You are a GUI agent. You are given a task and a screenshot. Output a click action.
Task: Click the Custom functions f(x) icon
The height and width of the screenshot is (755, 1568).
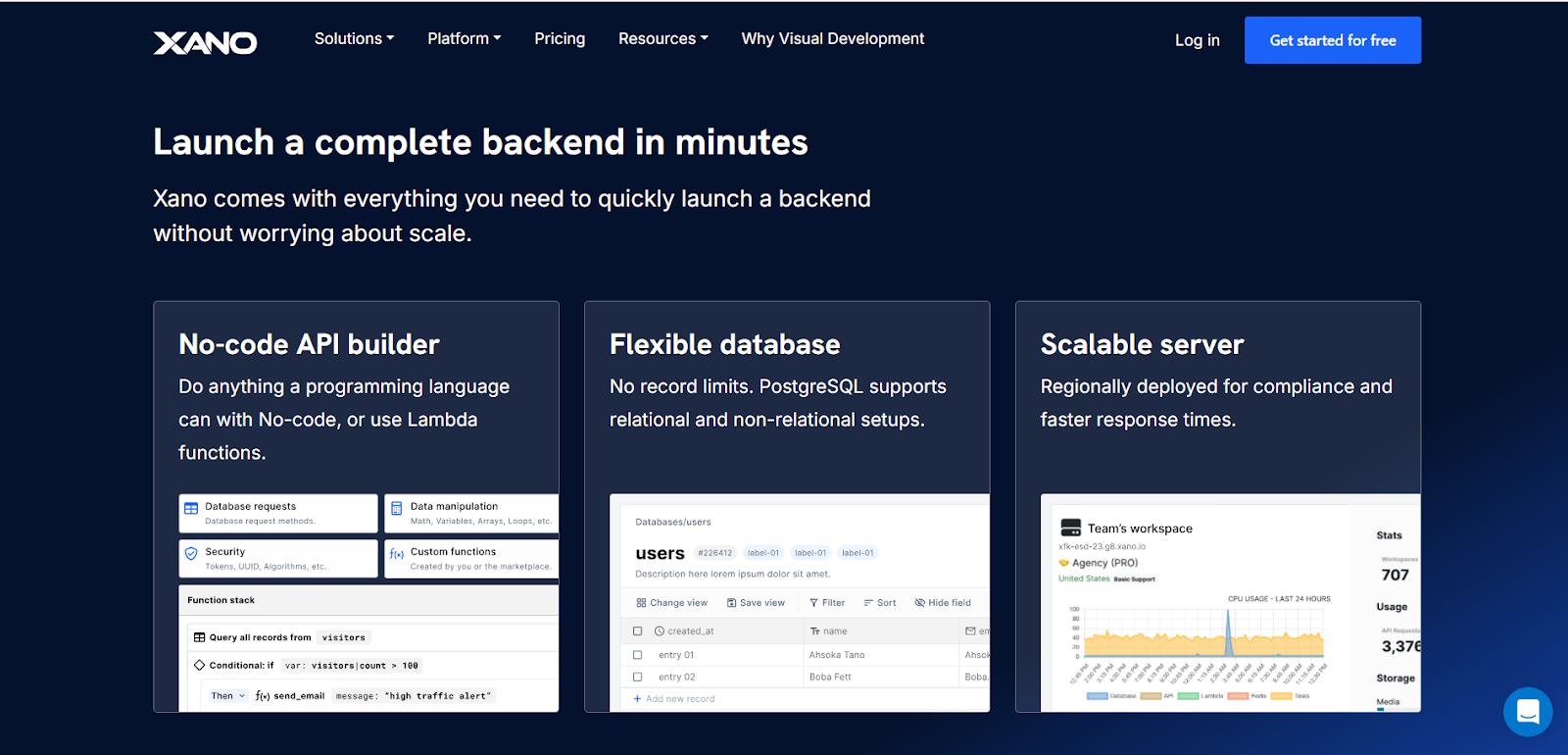coord(397,554)
